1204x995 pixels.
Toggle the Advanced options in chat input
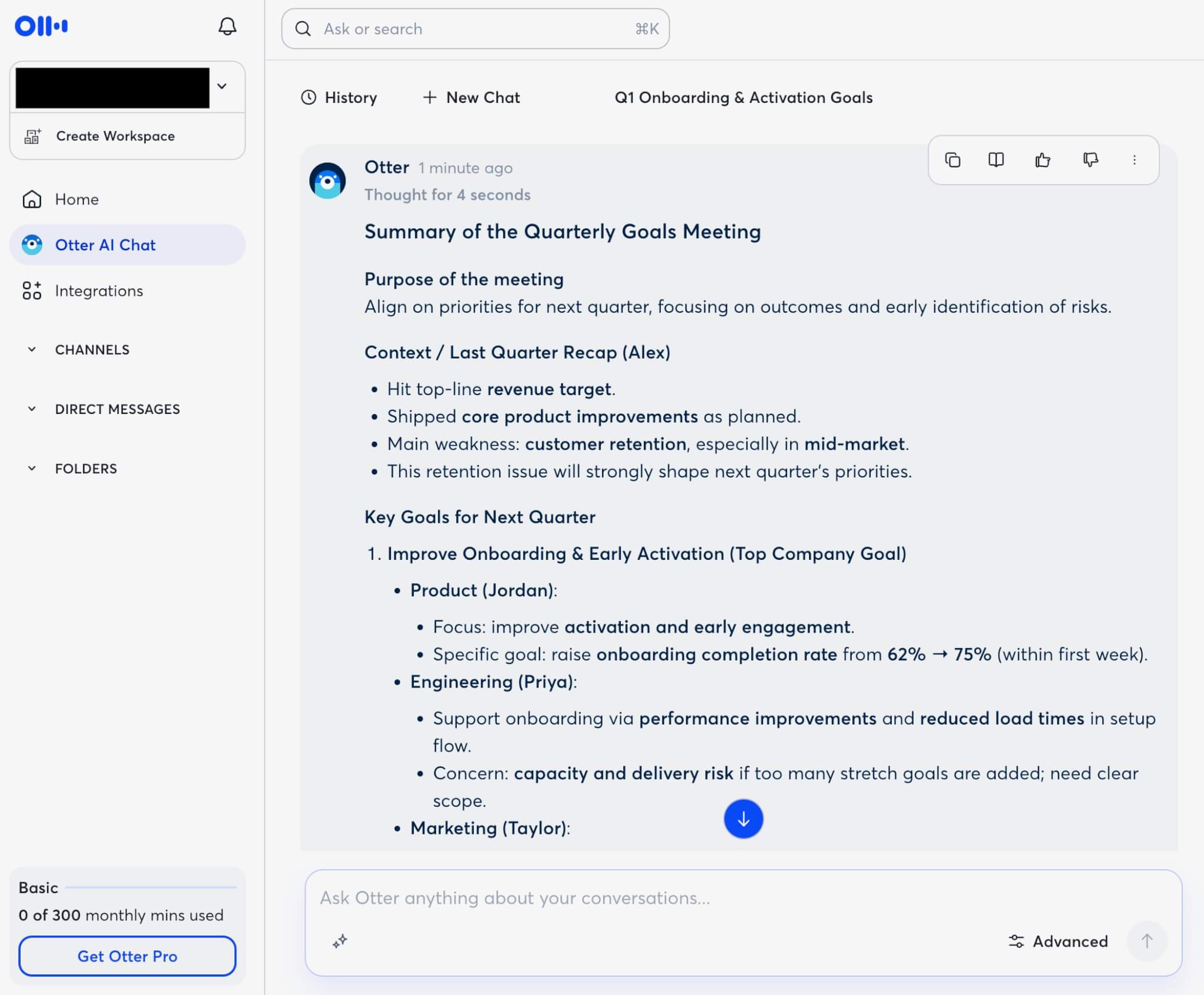1058,941
